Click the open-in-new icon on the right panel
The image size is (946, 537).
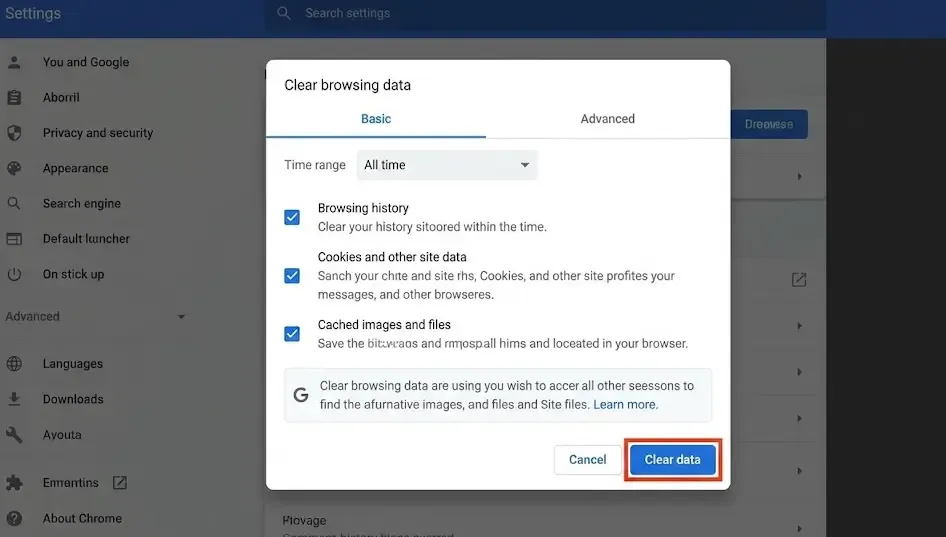coord(799,279)
